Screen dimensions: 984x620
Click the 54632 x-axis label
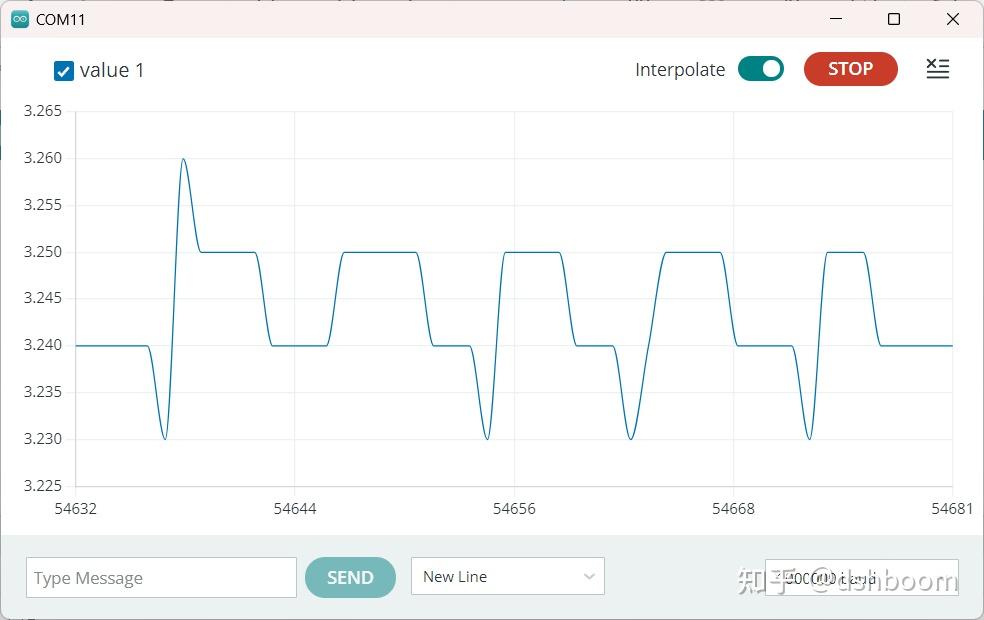point(75,508)
